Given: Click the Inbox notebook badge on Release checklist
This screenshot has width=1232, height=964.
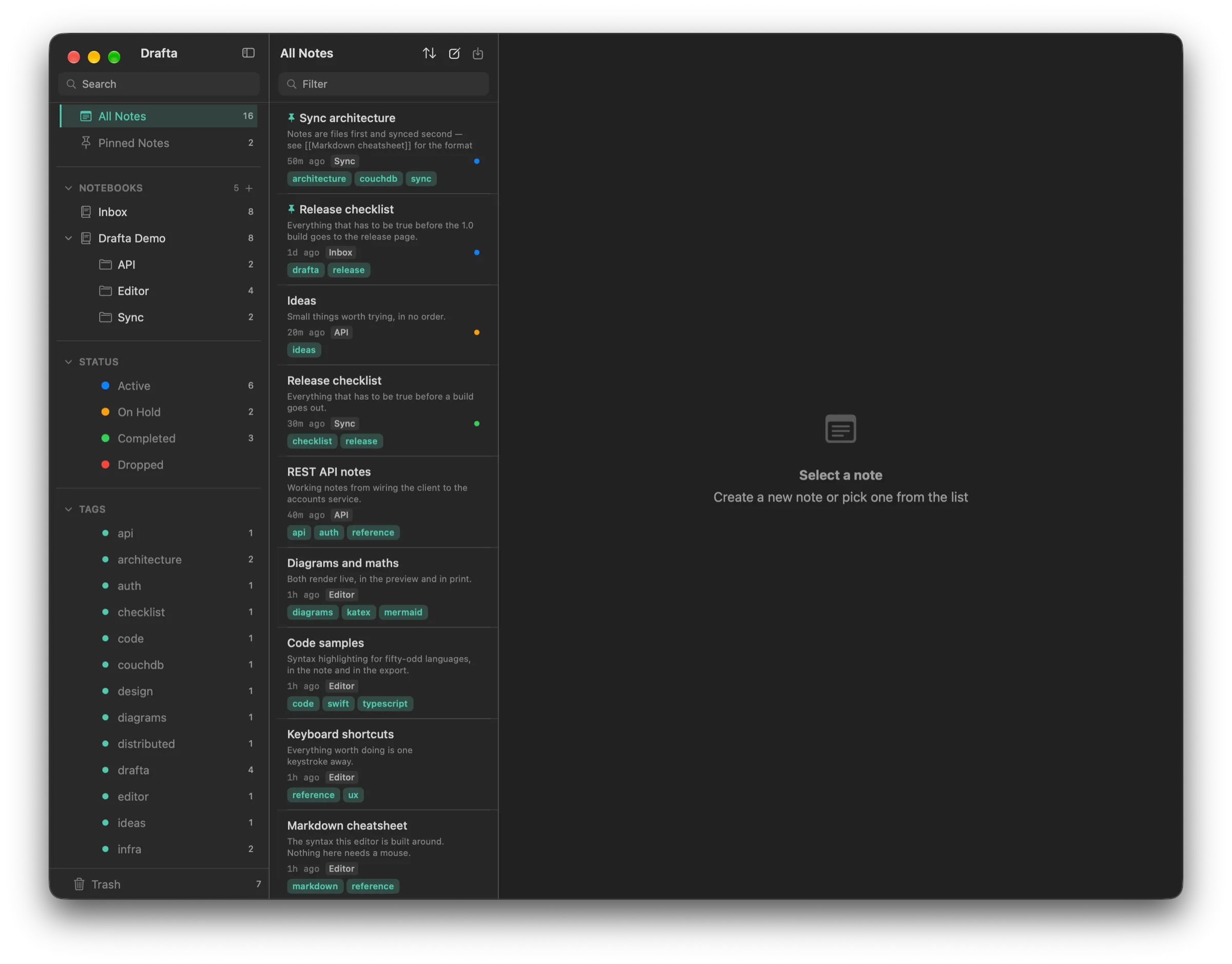Looking at the screenshot, I should (x=340, y=252).
